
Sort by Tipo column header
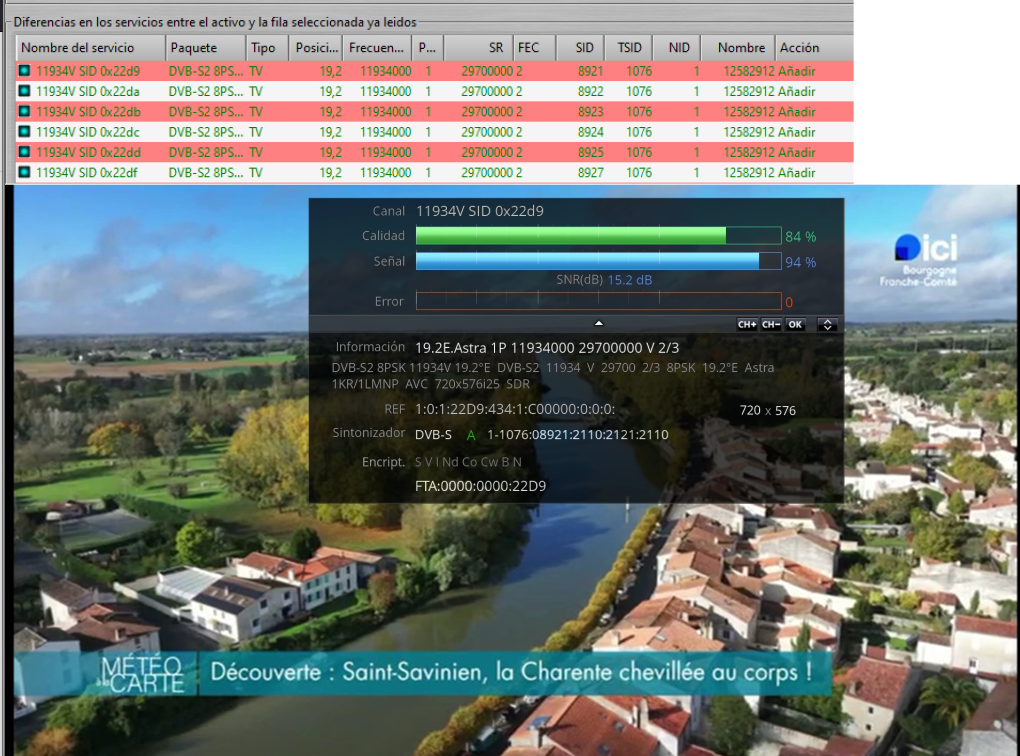pos(267,47)
